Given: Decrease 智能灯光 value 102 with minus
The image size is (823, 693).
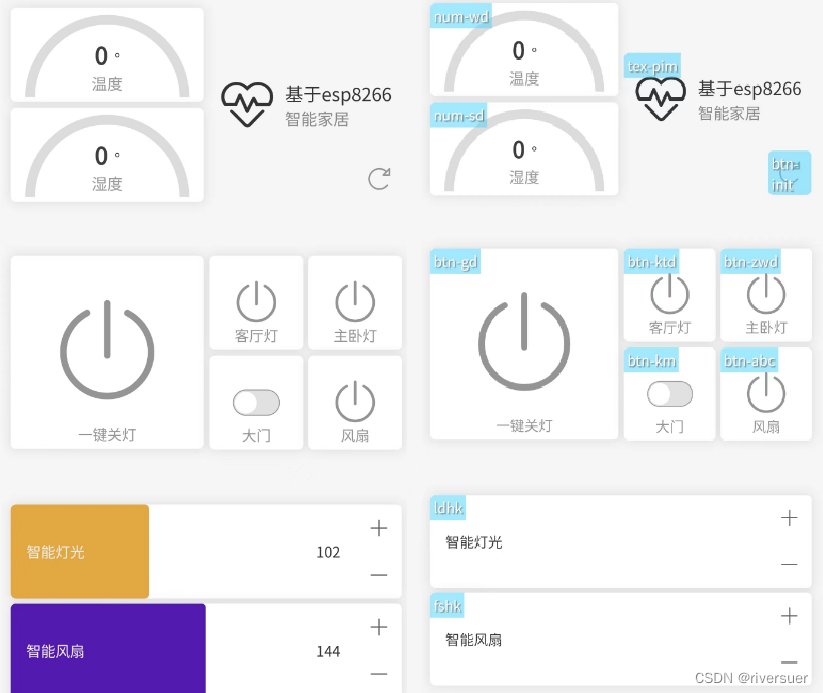Looking at the screenshot, I should pos(378,575).
